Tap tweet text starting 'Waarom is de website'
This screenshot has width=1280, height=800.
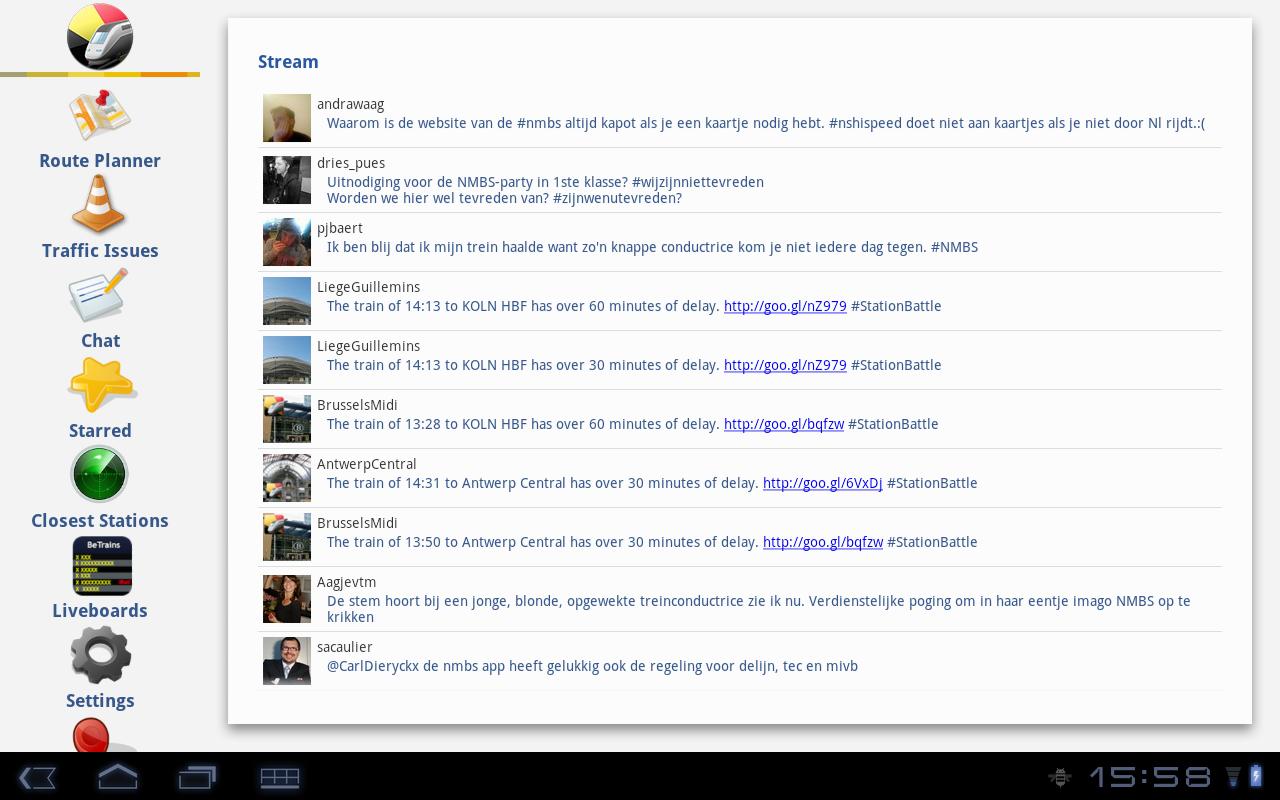tap(766, 123)
